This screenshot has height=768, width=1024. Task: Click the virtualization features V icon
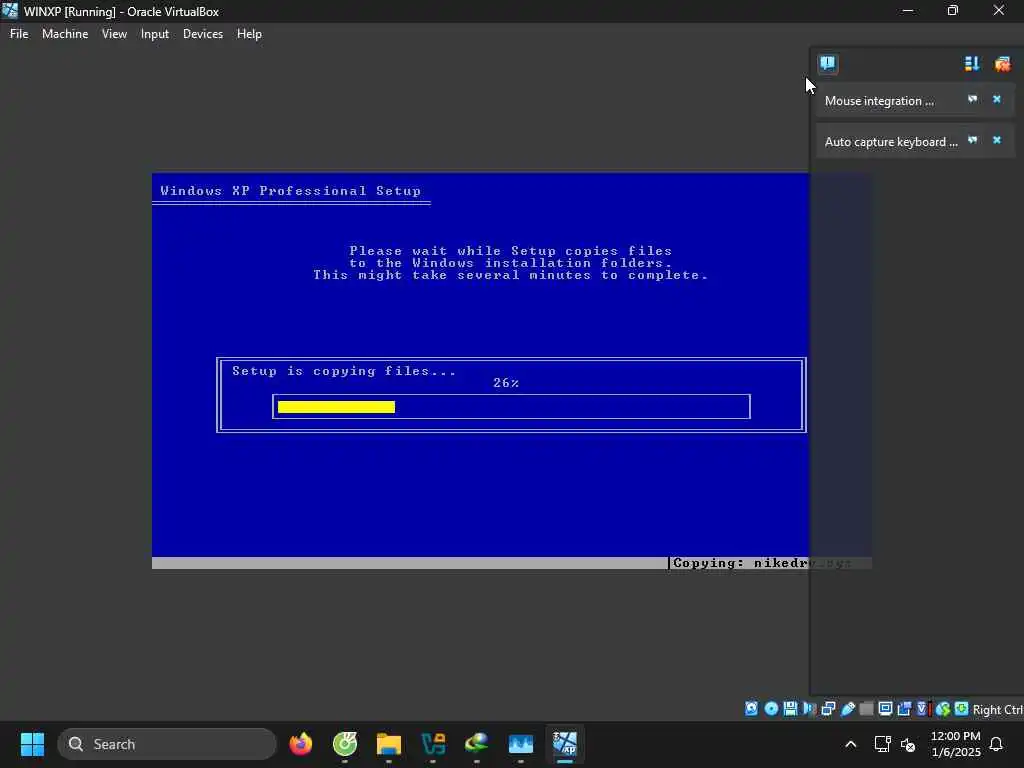[922, 709]
